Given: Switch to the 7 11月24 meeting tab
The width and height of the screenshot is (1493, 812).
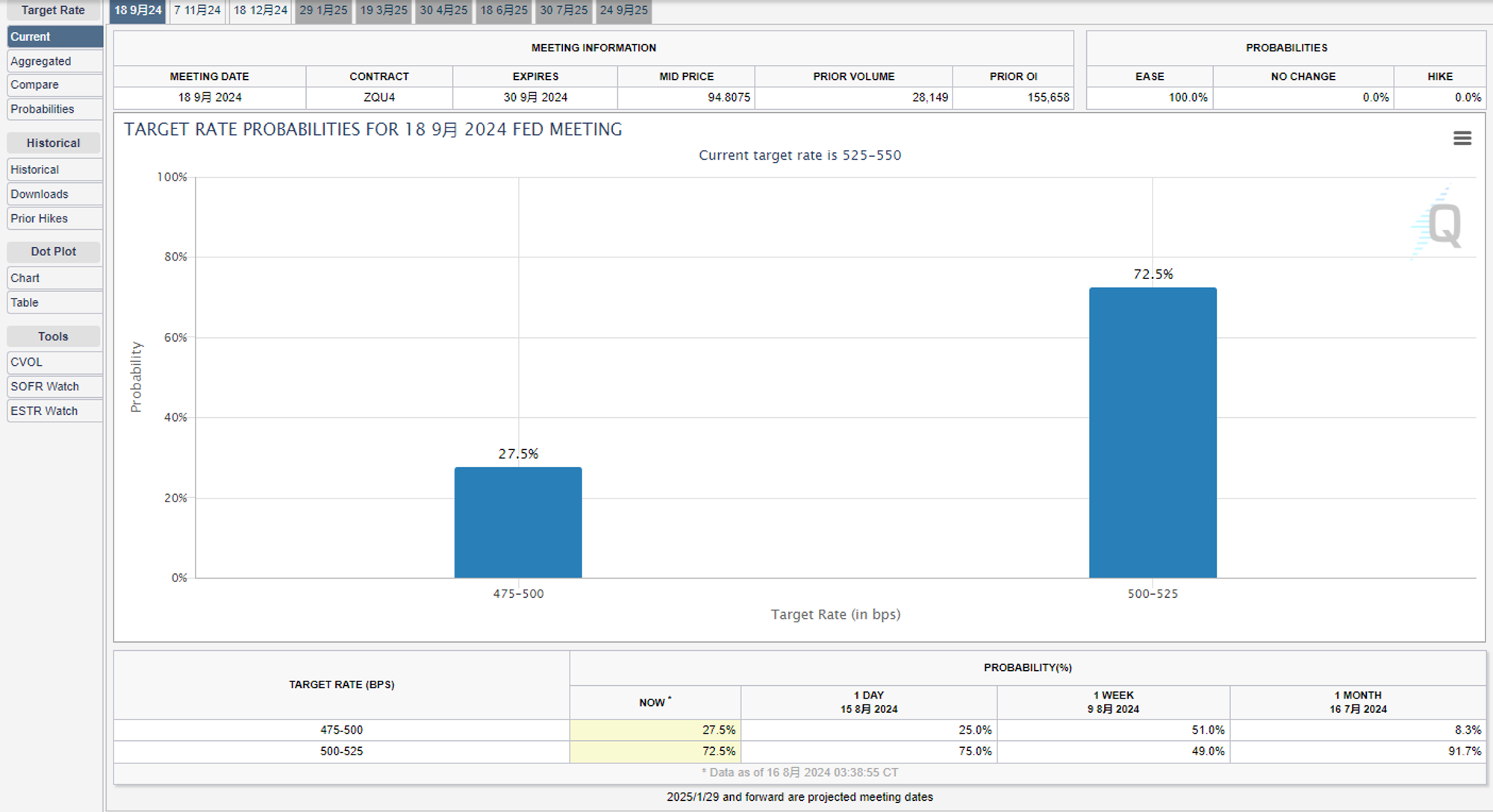Looking at the screenshot, I should (198, 10).
